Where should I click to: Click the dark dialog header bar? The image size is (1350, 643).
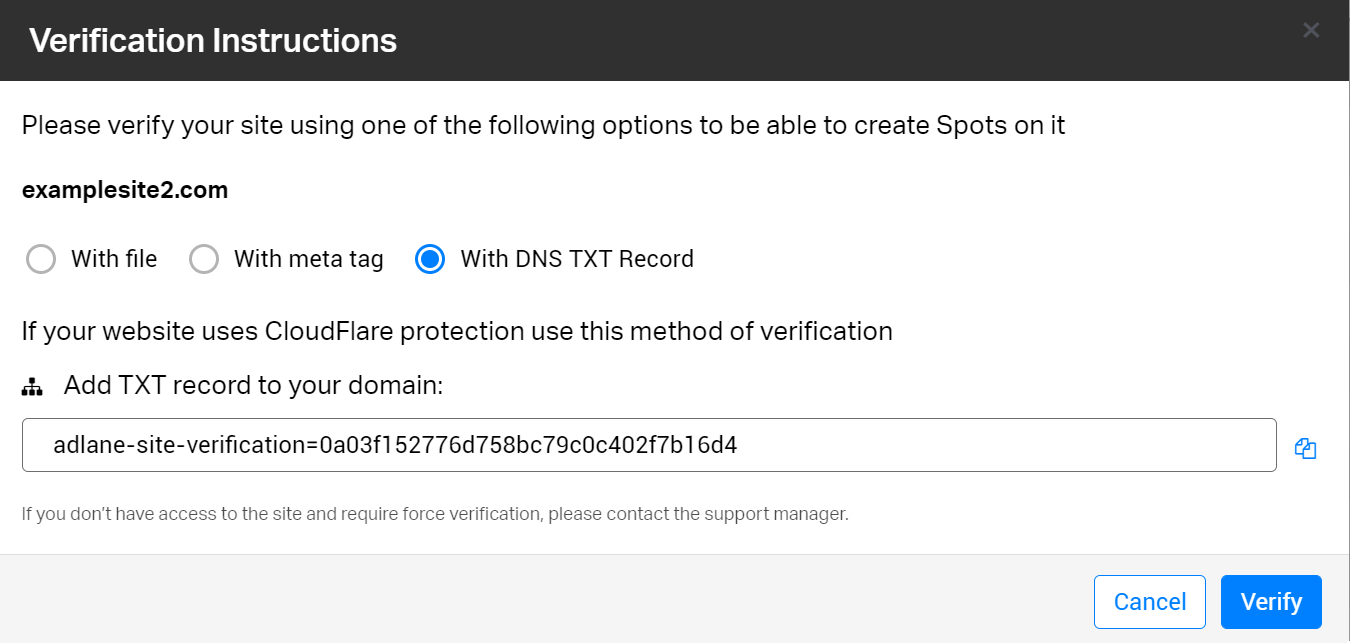800,40
